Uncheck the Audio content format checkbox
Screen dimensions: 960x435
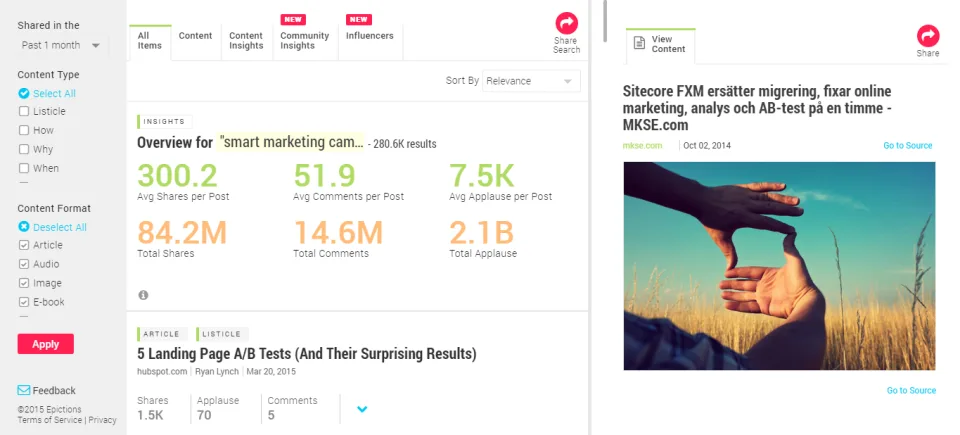coord(24,264)
